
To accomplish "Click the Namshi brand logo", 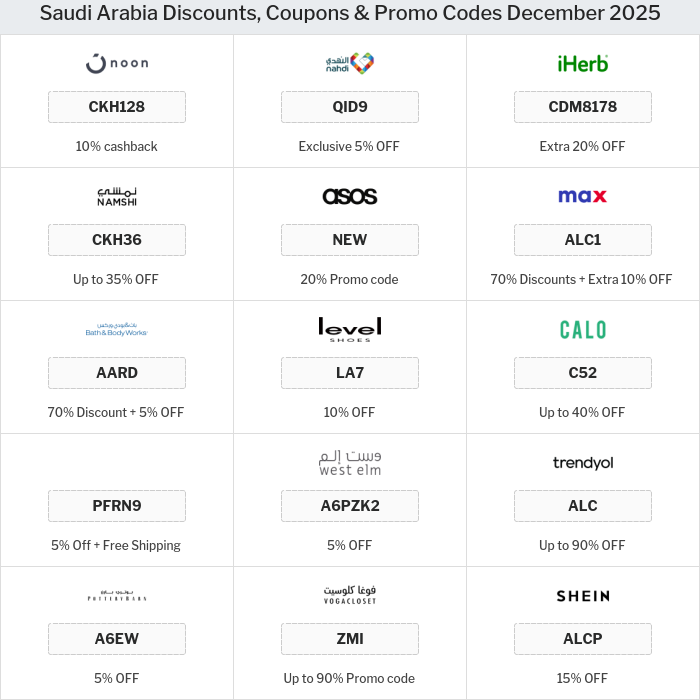I will [117, 196].
